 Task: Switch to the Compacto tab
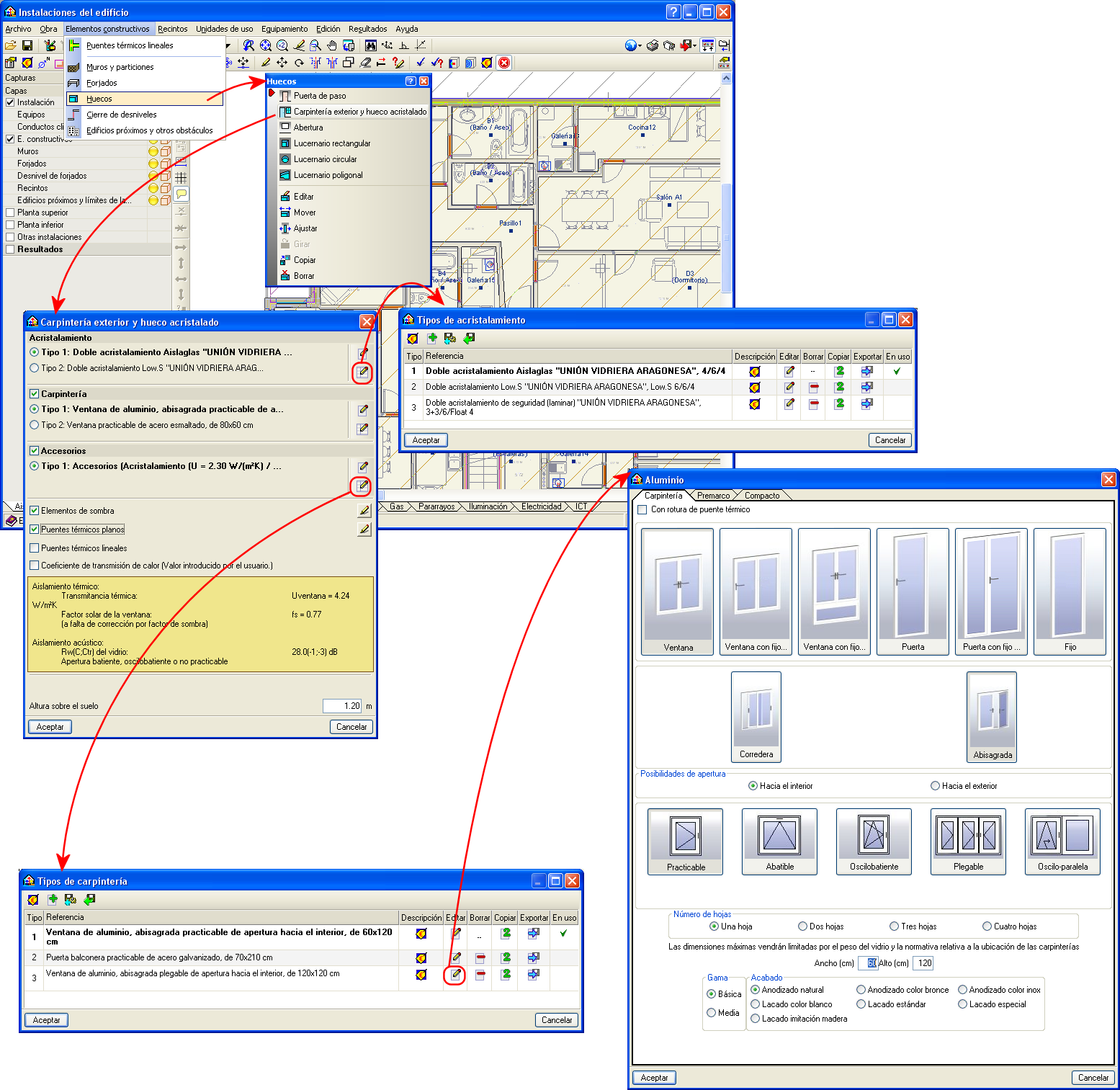coord(762,496)
